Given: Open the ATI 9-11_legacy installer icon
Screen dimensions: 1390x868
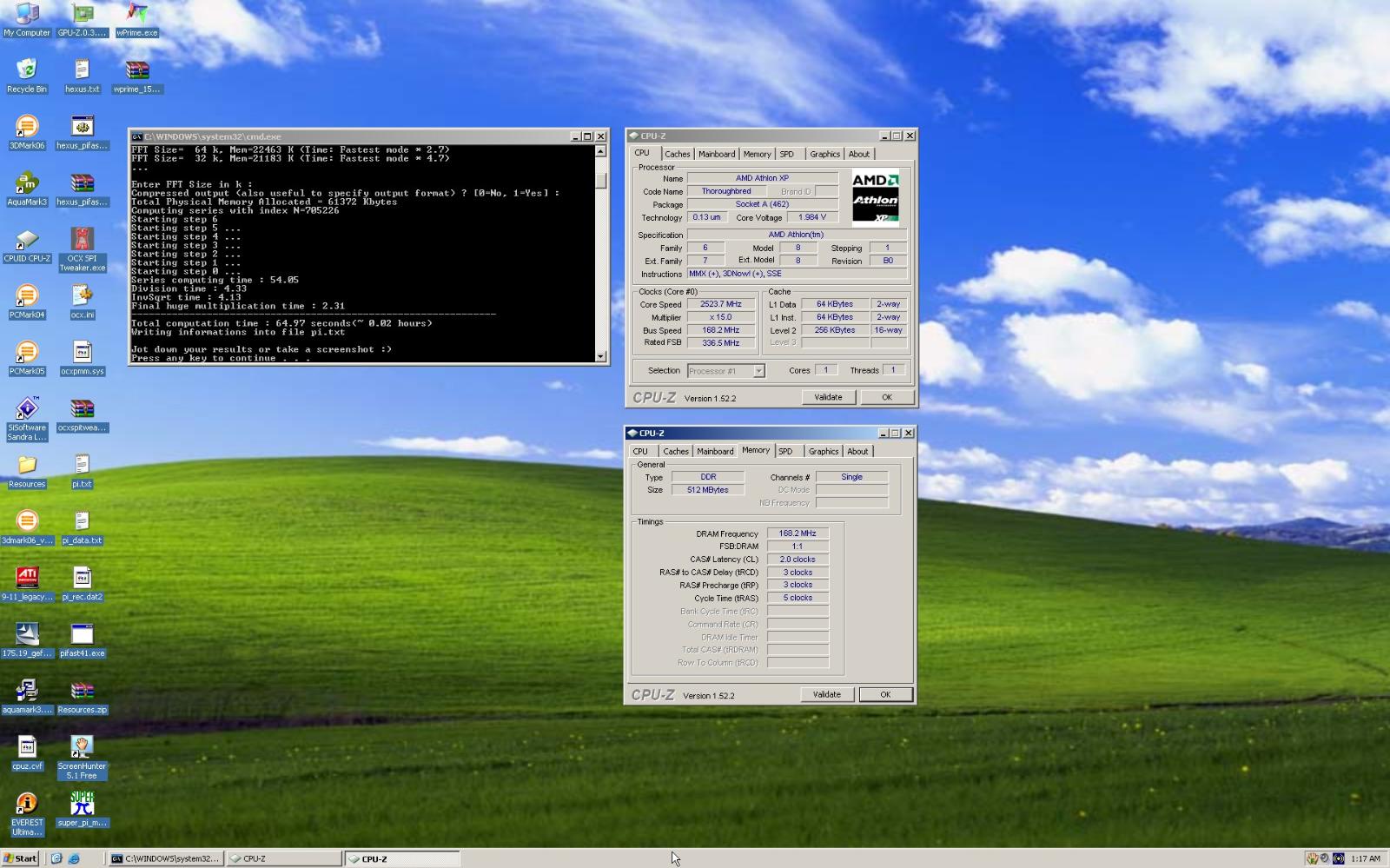Looking at the screenshot, I should 27,585.
